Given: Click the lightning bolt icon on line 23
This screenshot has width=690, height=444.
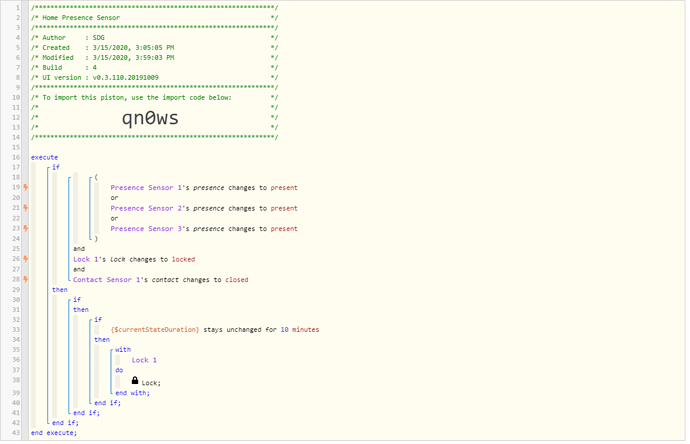Looking at the screenshot, I should 26,228.
